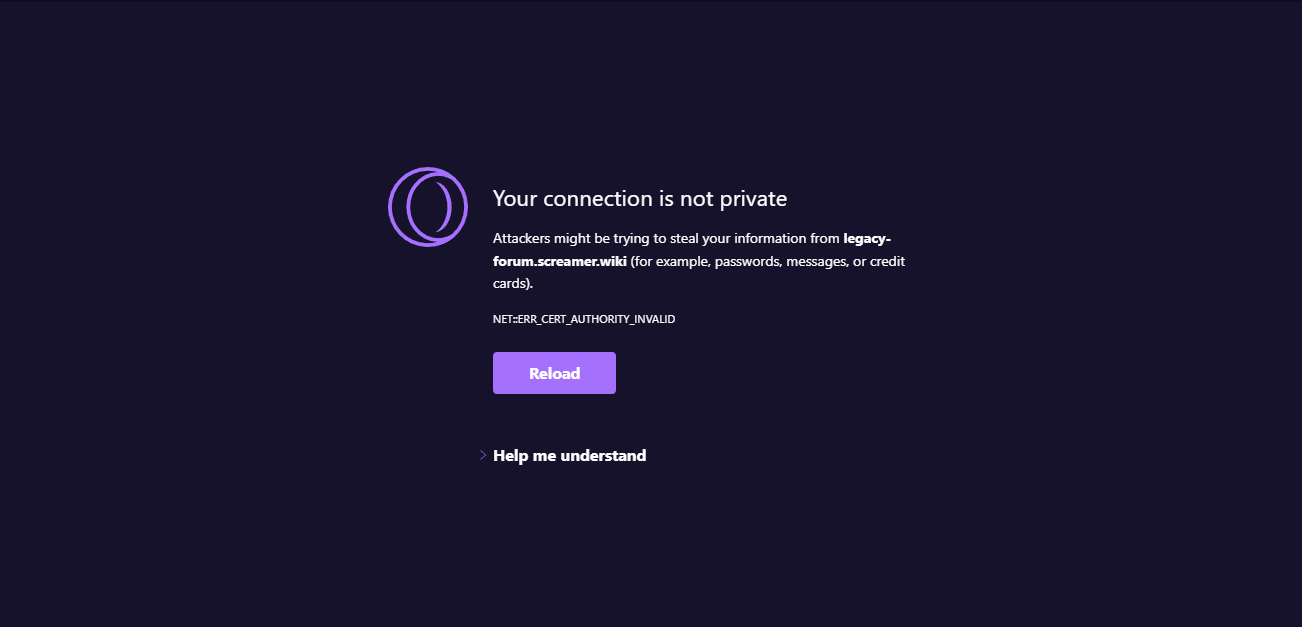Click the inner crescent of the Opera logo

tap(443, 206)
